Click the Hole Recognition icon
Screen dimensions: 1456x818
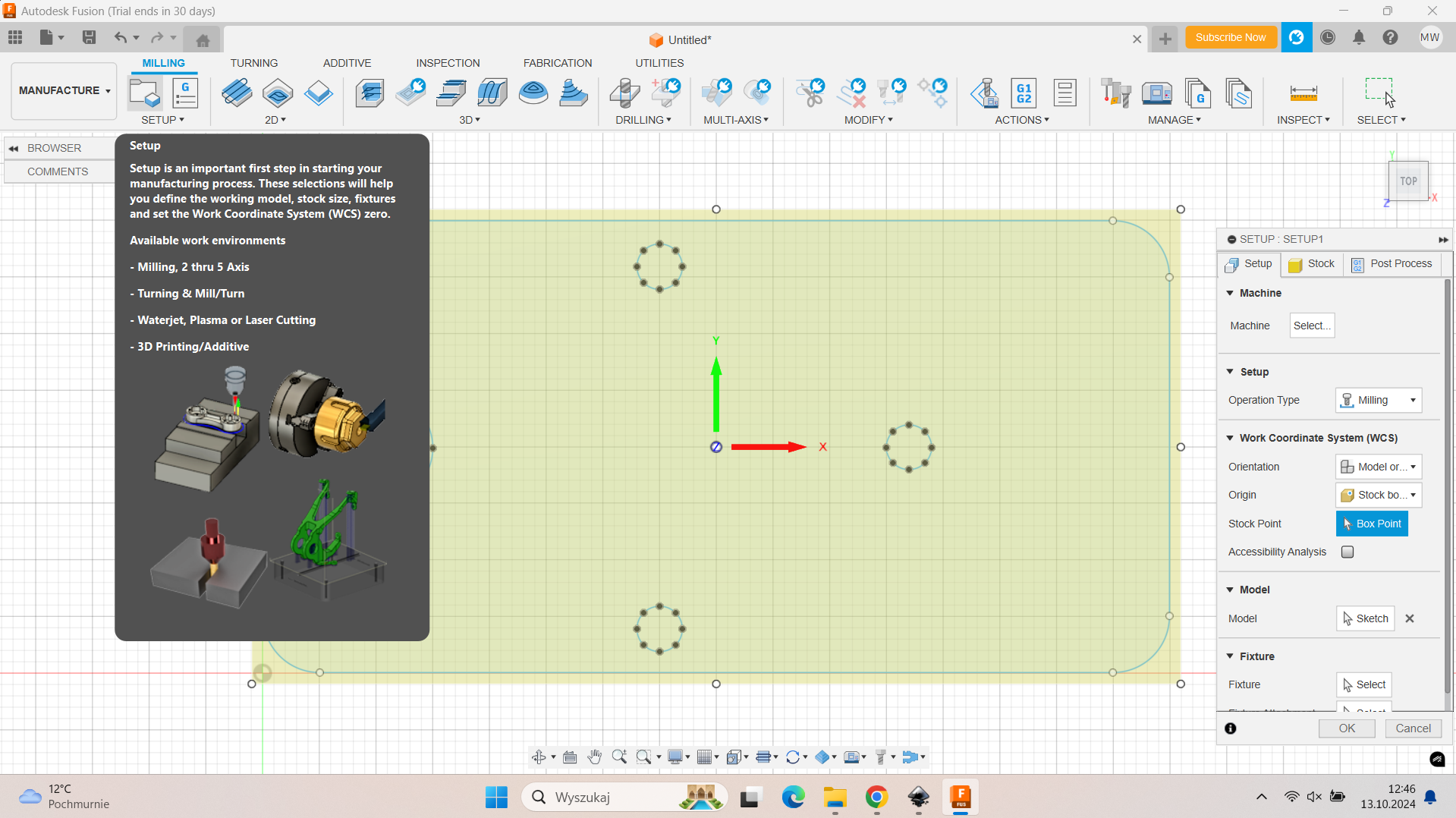665,93
